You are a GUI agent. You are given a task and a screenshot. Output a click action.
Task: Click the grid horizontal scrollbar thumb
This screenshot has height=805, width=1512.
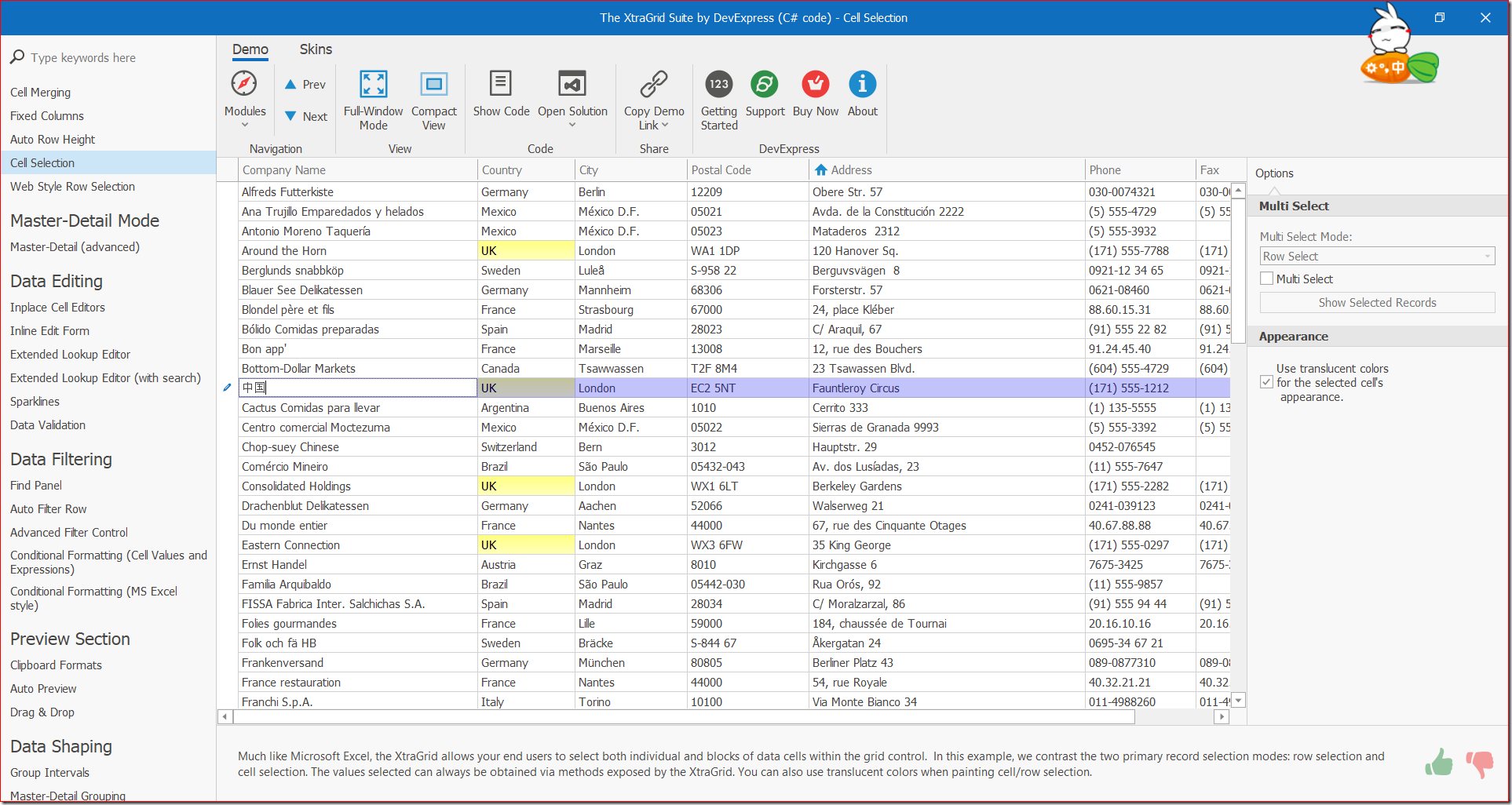coord(684,716)
